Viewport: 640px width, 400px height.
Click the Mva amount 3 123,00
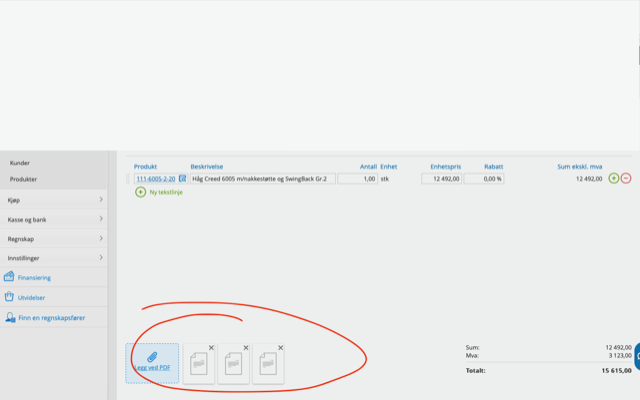620,356
